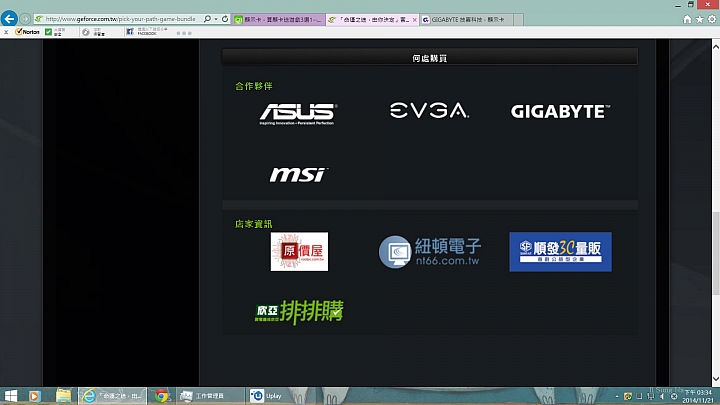Viewport: 720px width, 405px height.
Task: Open a new blank tab
Action: [518, 20]
